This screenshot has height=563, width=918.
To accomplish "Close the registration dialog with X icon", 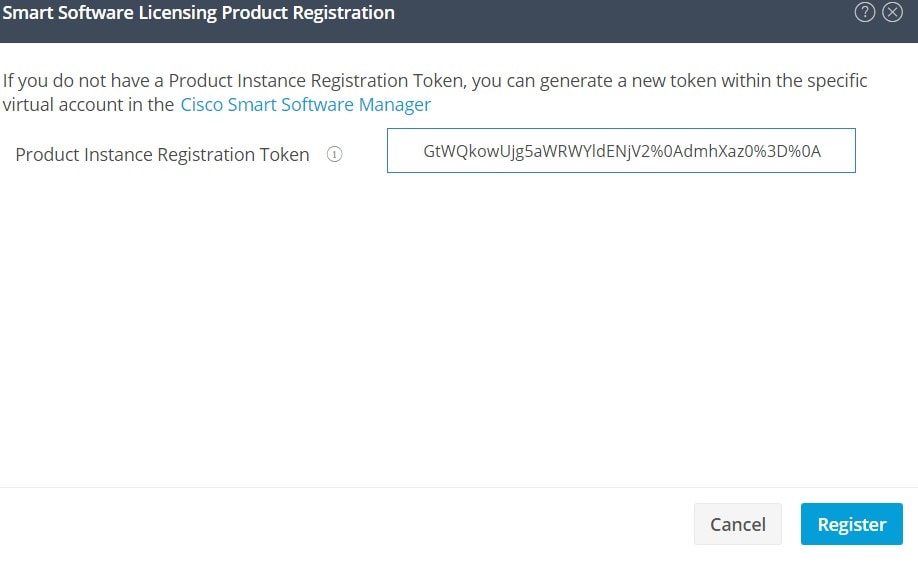I will [892, 12].
